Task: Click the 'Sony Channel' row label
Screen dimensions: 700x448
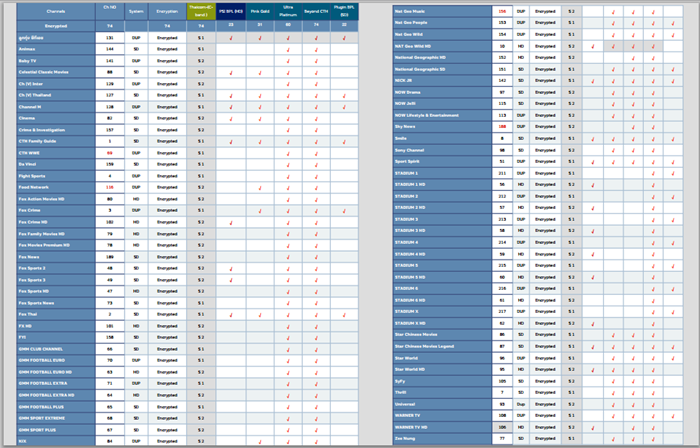Action: pos(442,150)
